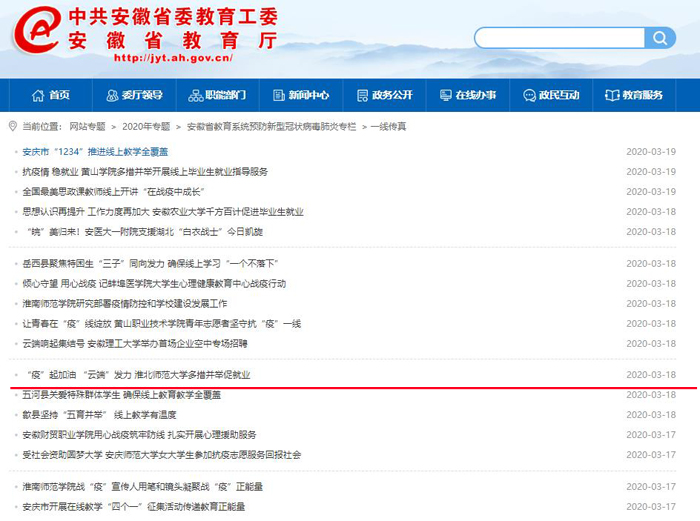
Task: Click the 委厅领导 people icon
Action: coord(112,95)
